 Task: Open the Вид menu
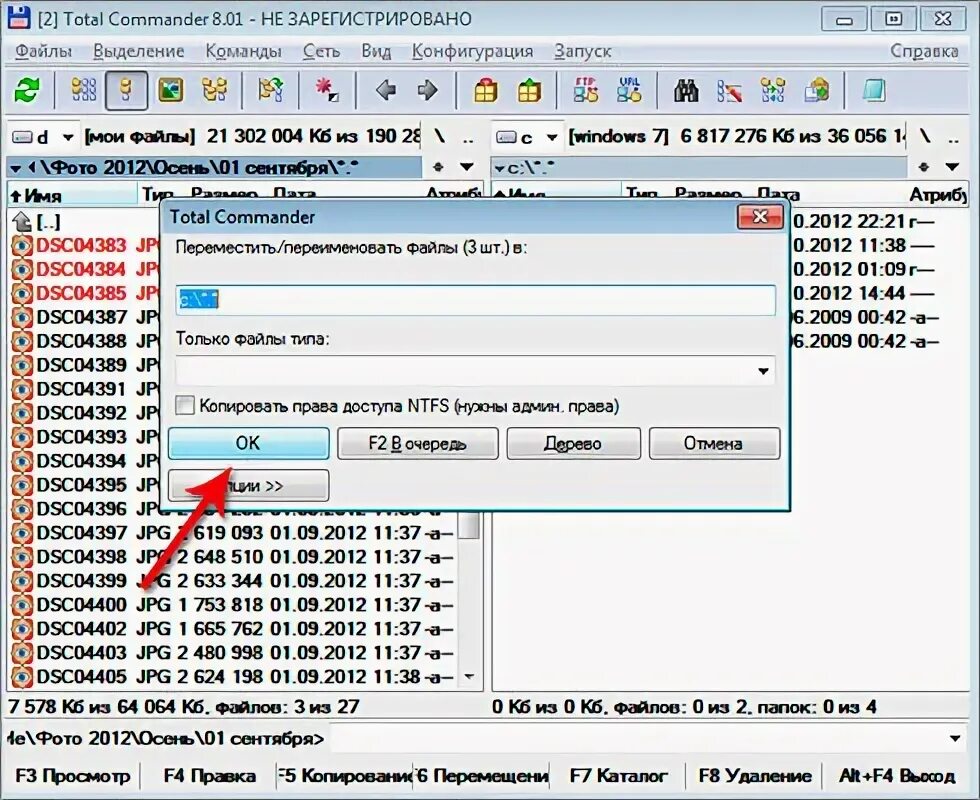376,51
